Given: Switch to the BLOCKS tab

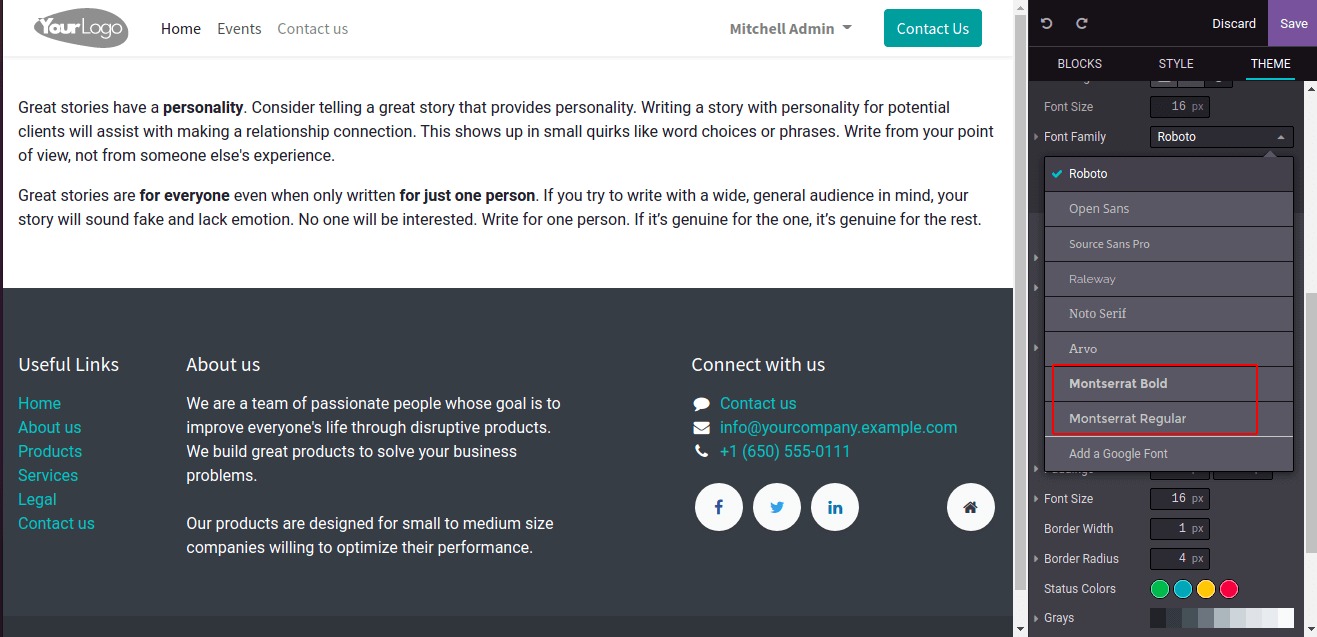Looking at the screenshot, I should pos(1079,64).
